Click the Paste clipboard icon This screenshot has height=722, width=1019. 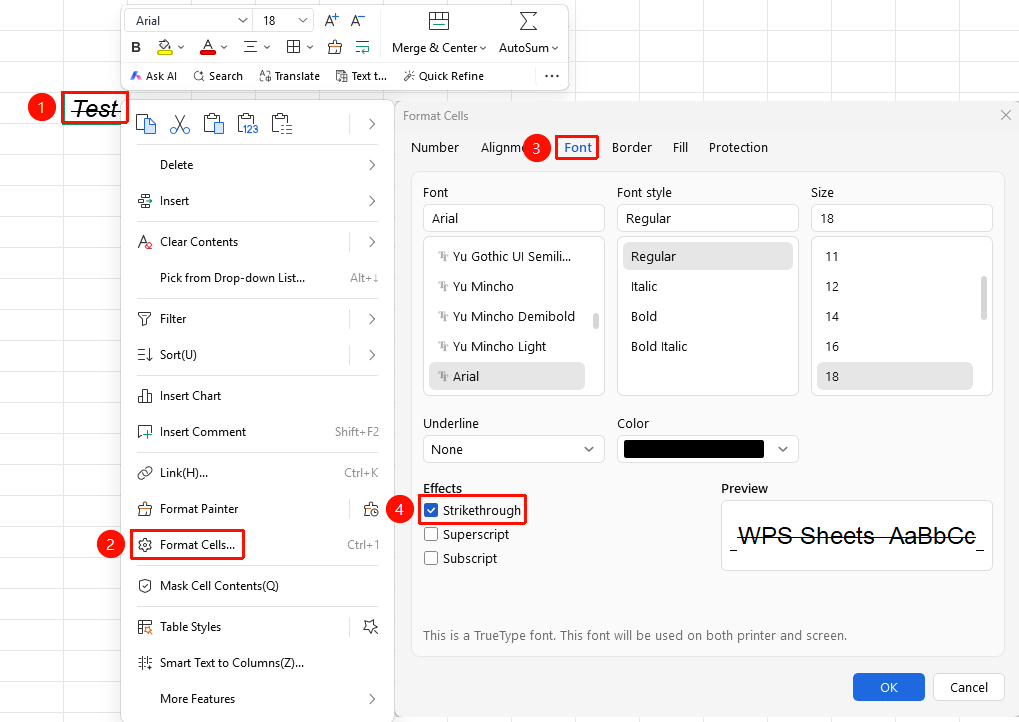(x=214, y=123)
